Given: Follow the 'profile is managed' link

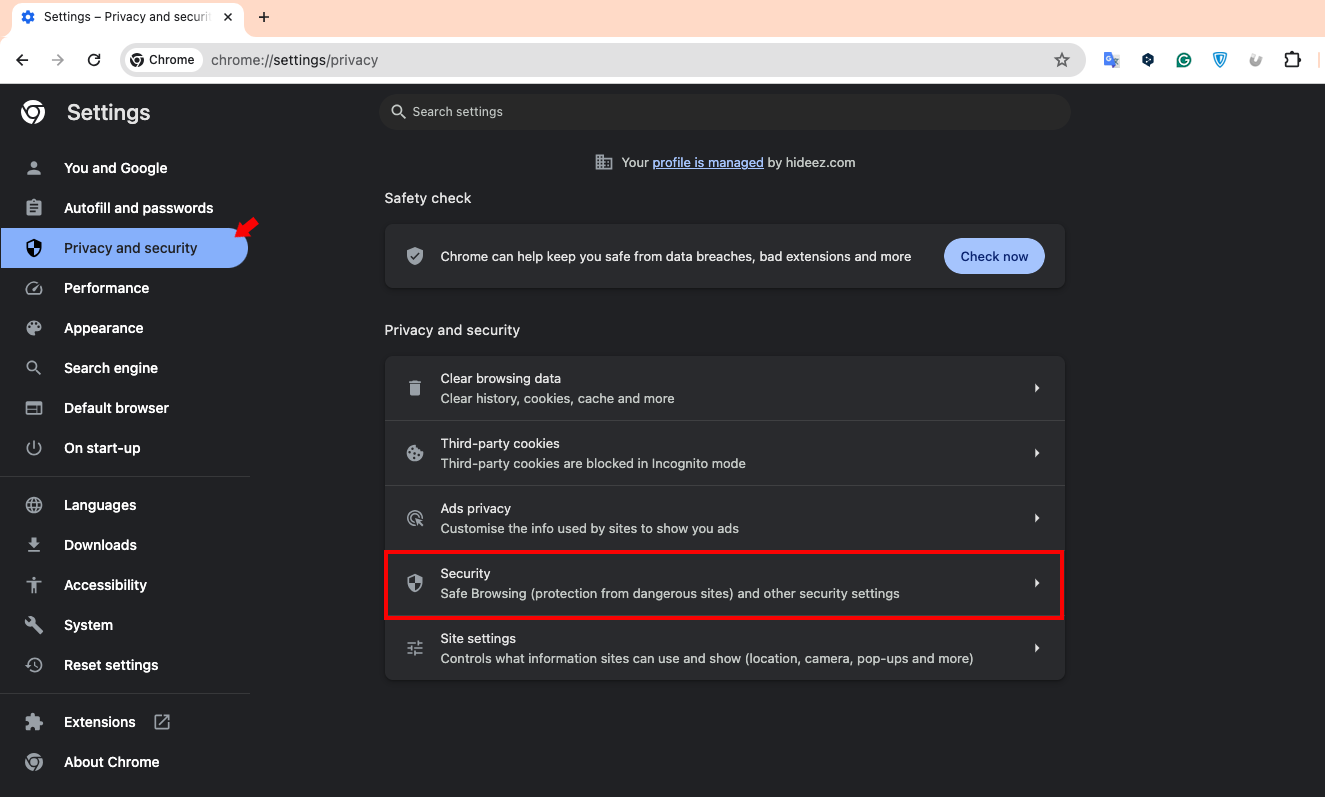Looking at the screenshot, I should (707, 162).
